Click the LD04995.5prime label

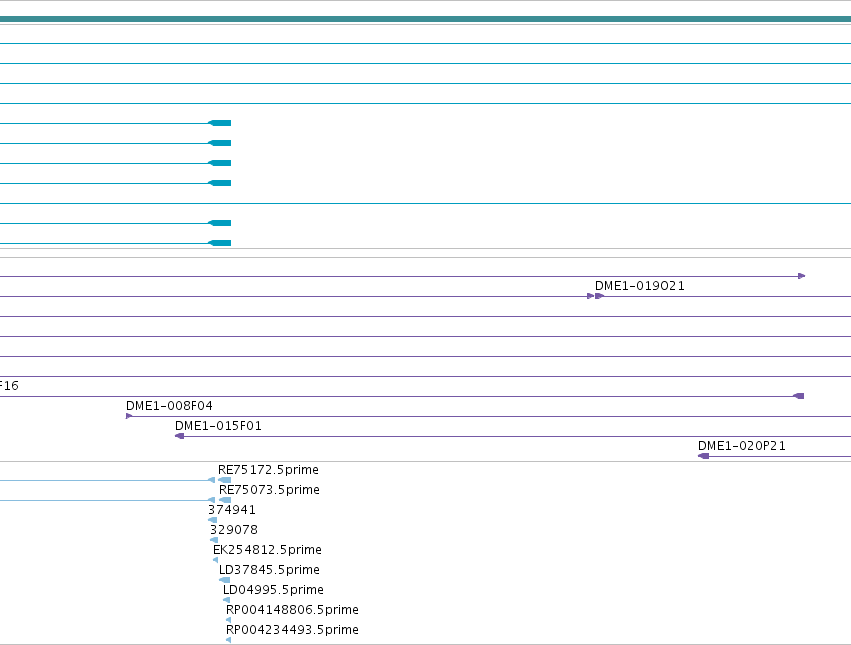(273, 590)
